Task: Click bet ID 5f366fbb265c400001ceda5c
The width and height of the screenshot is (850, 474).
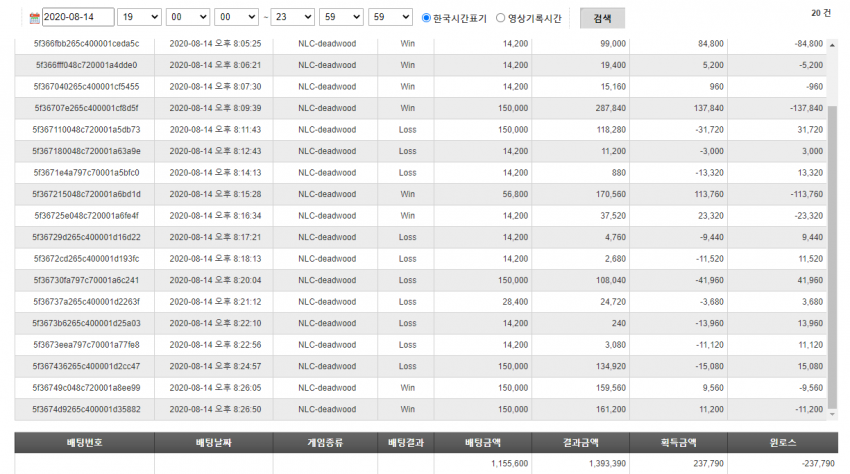Action: (x=86, y=43)
